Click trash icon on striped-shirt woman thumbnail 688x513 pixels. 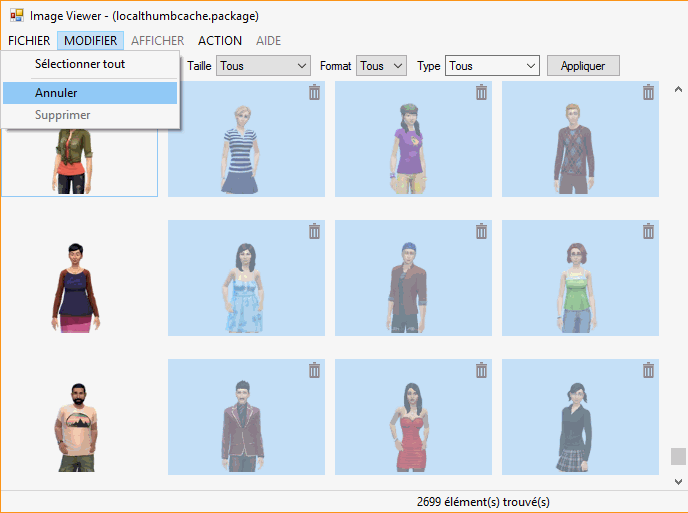pos(314,92)
